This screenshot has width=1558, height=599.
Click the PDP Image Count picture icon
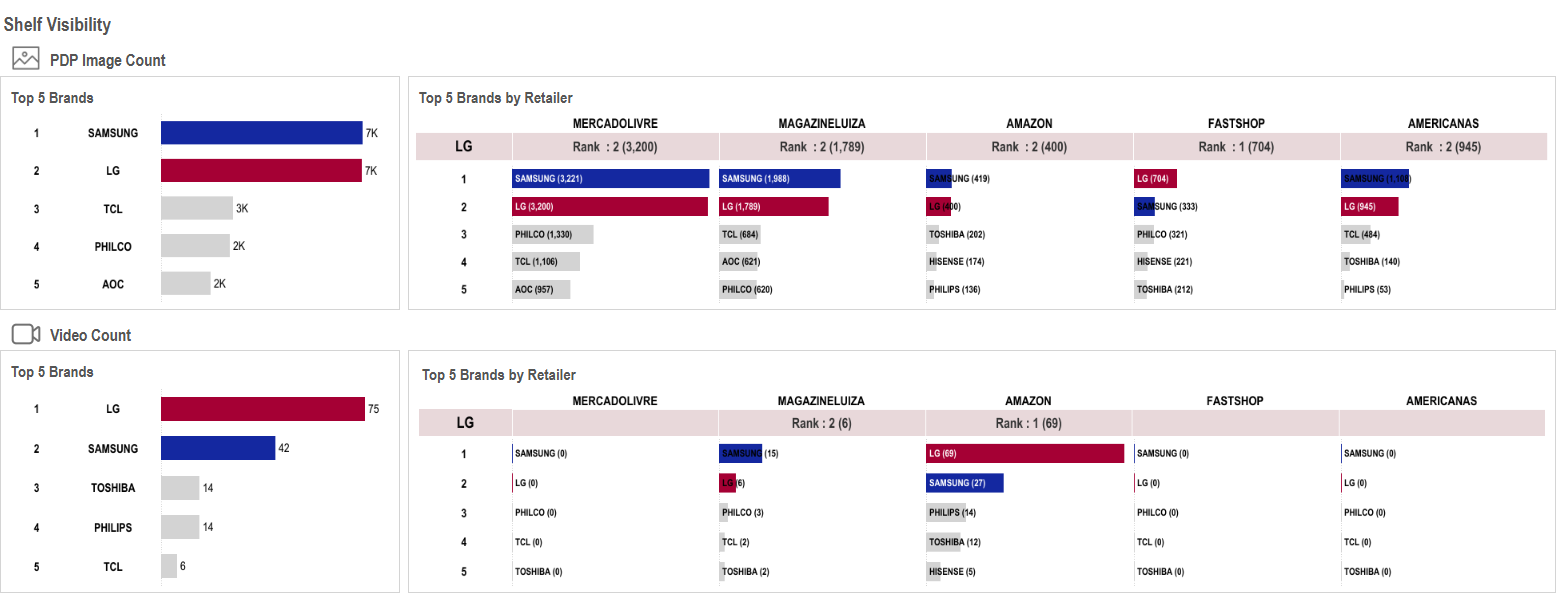[25, 59]
